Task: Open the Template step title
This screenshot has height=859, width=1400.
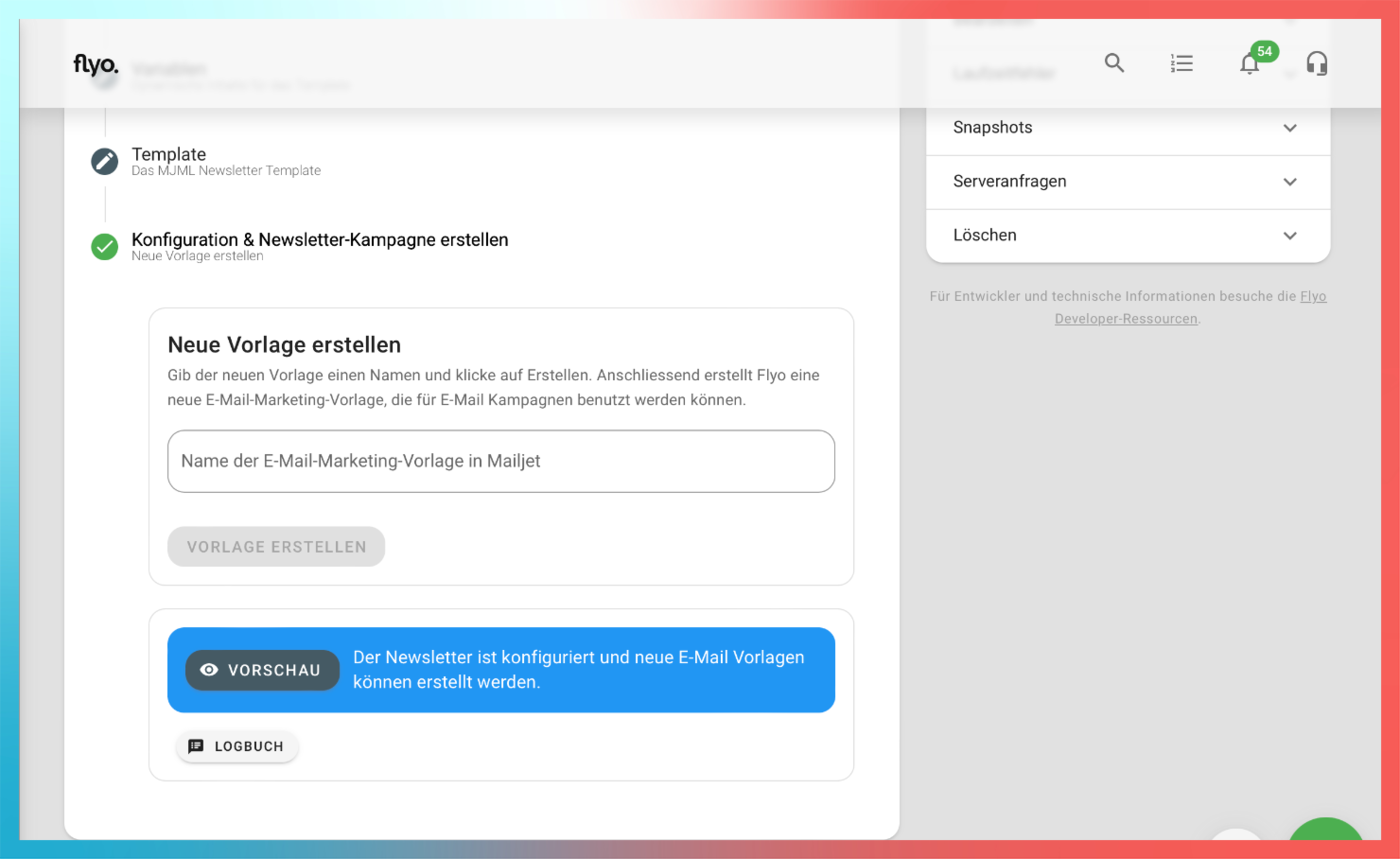Action: pyautogui.click(x=169, y=154)
